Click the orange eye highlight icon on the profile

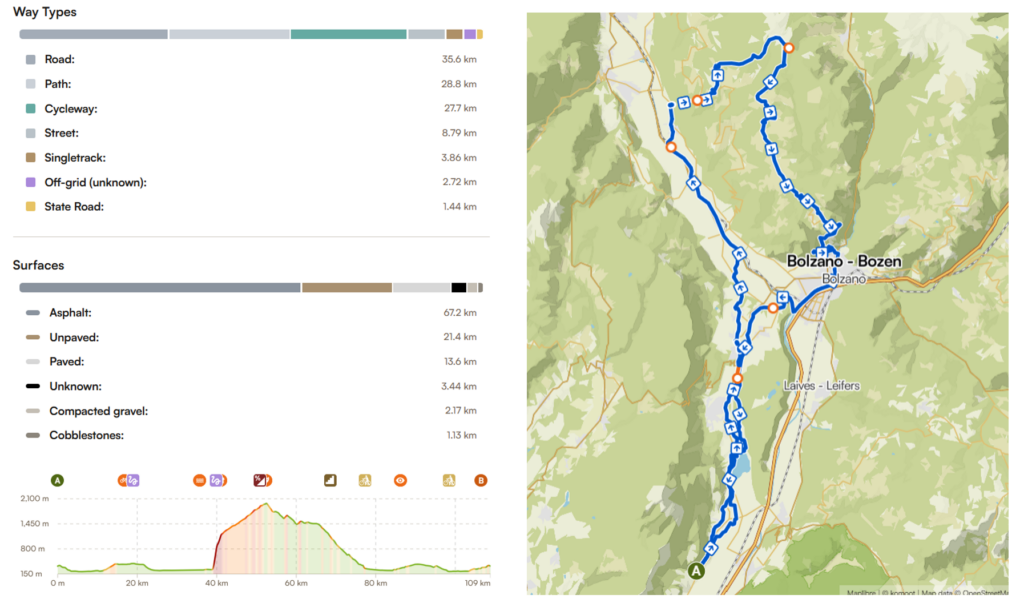pos(401,480)
